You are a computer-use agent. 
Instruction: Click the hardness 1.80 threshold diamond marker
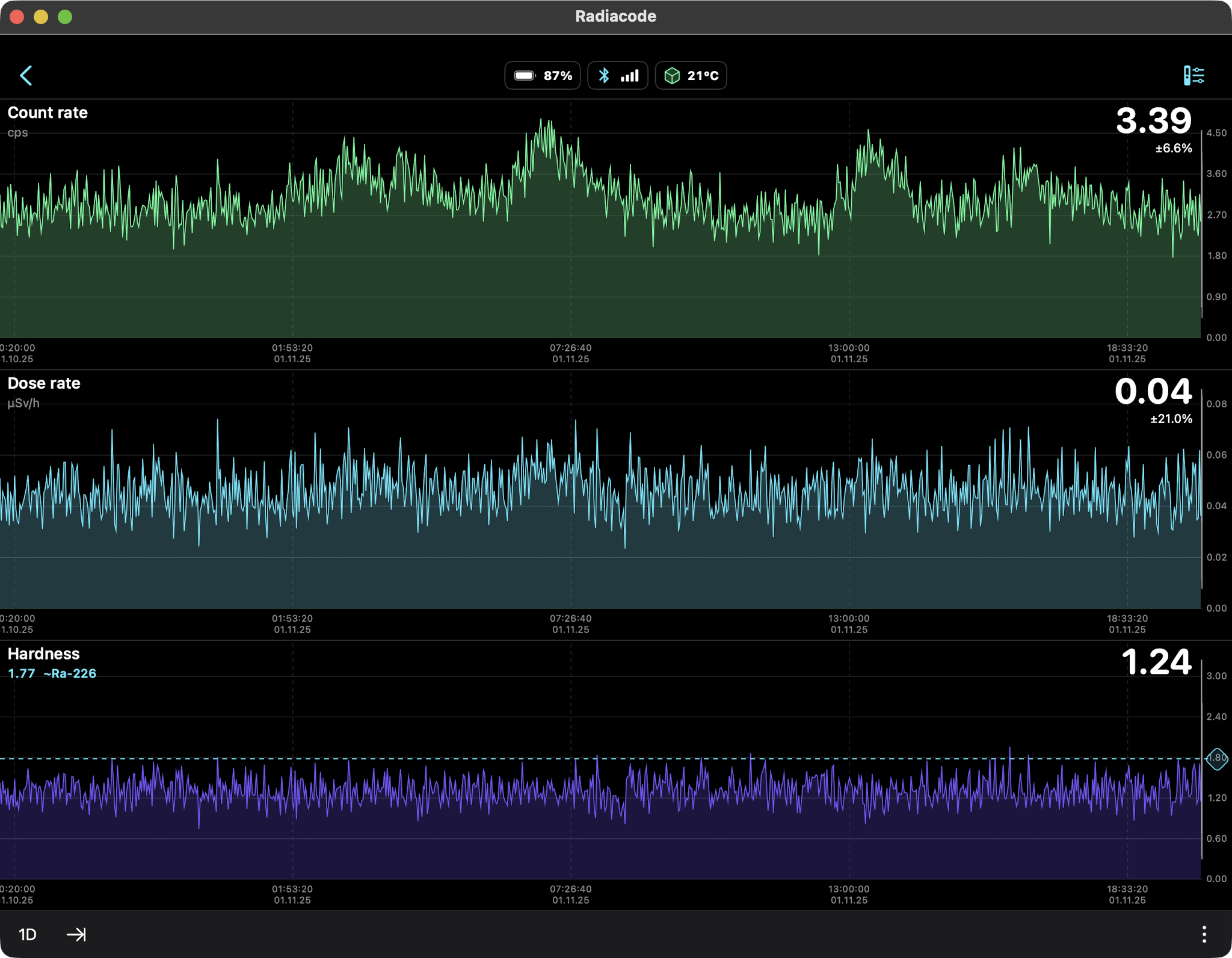point(1217,758)
